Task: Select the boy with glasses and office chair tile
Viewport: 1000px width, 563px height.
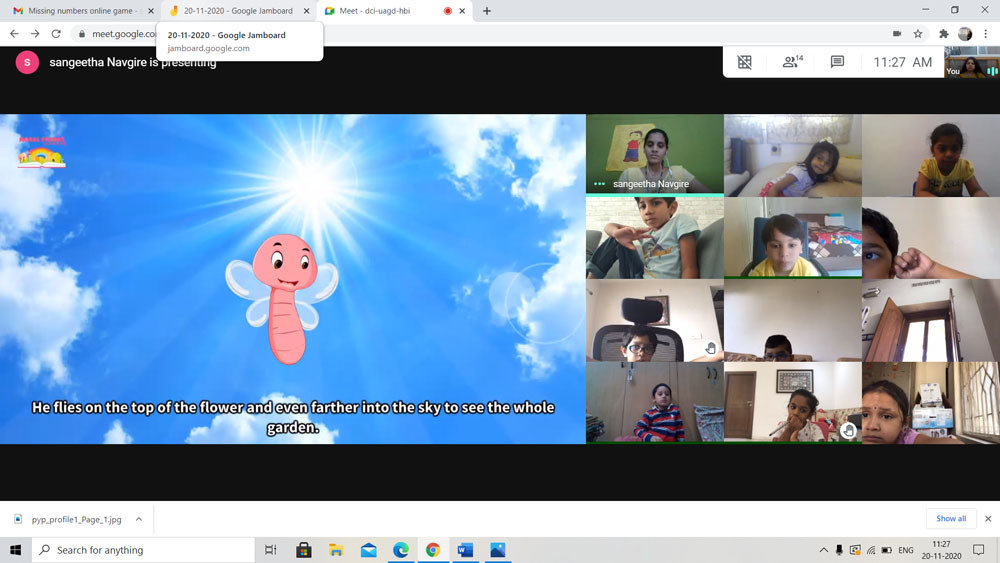Action: click(655, 321)
